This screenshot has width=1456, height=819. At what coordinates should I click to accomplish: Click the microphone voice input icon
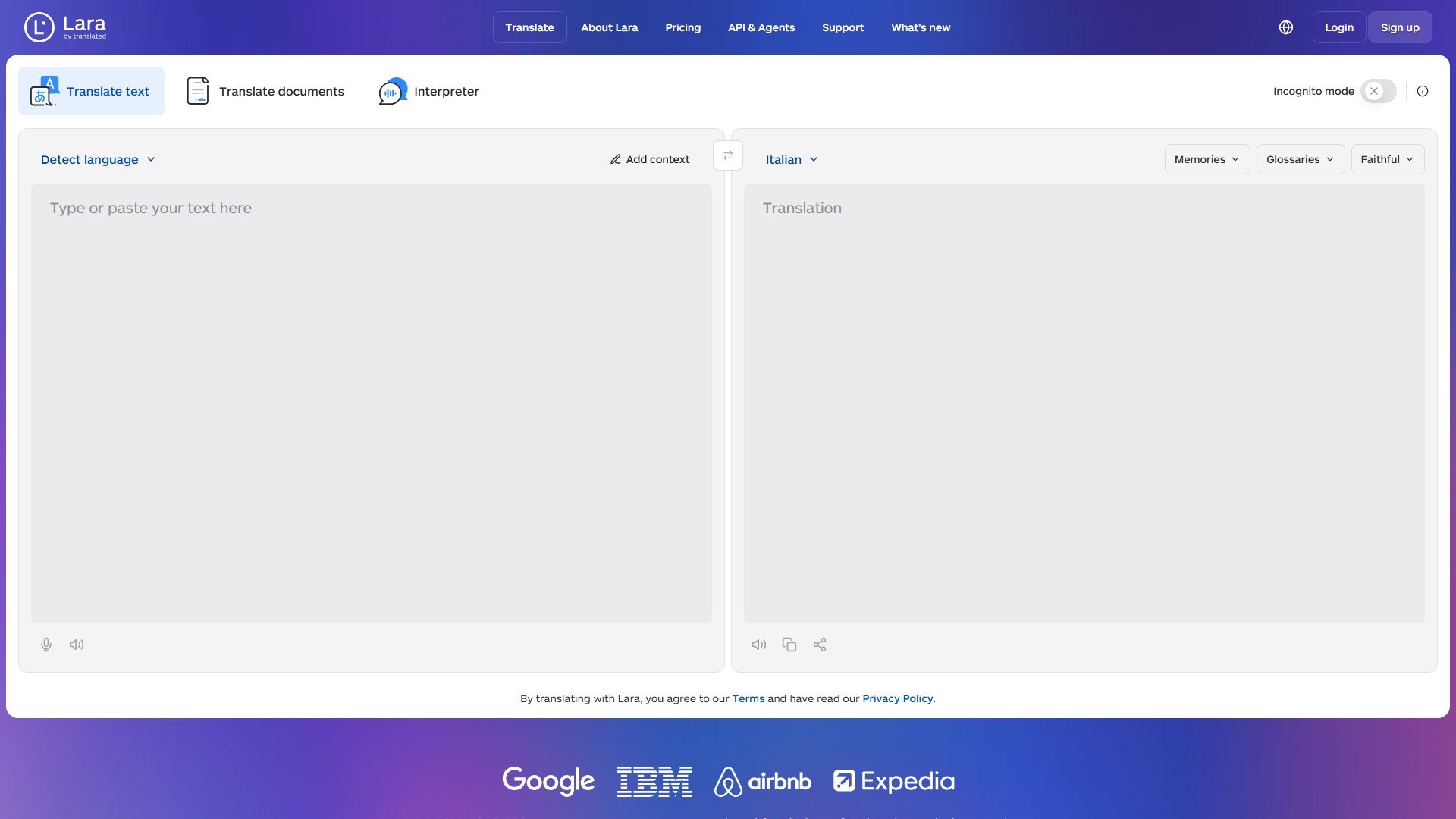click(x=46, y=645)
